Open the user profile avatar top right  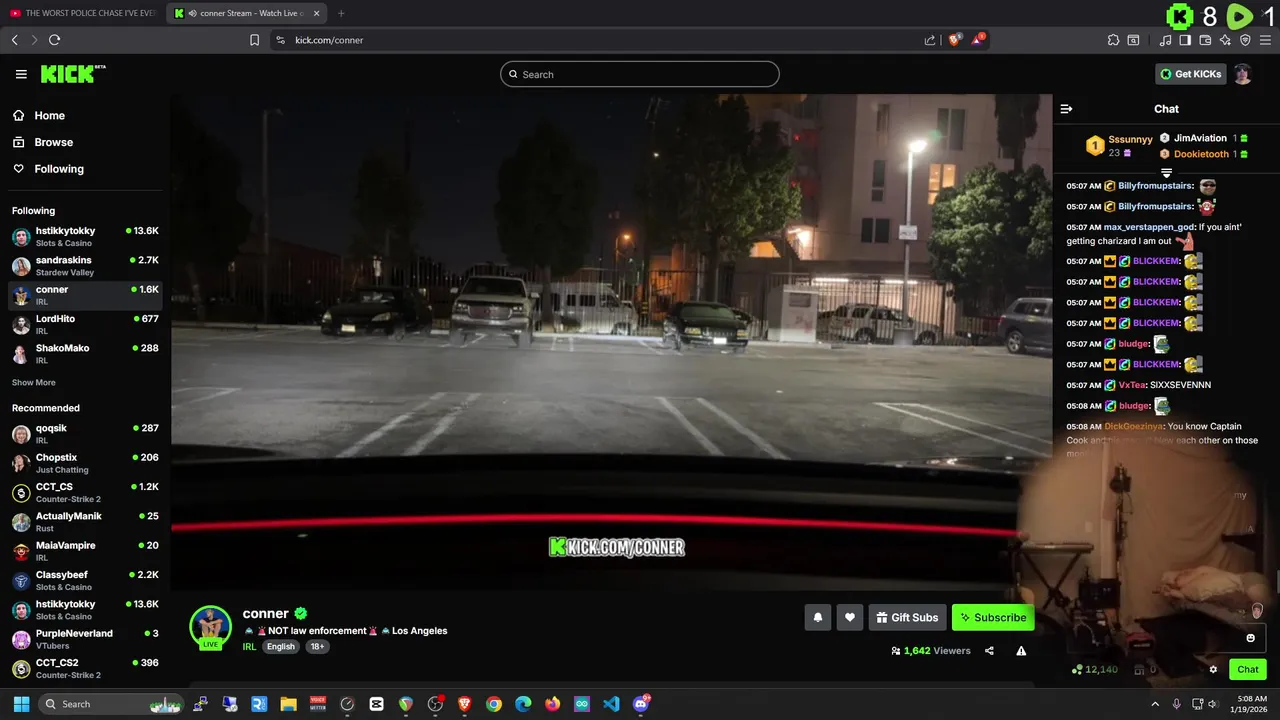(1242, 74)
